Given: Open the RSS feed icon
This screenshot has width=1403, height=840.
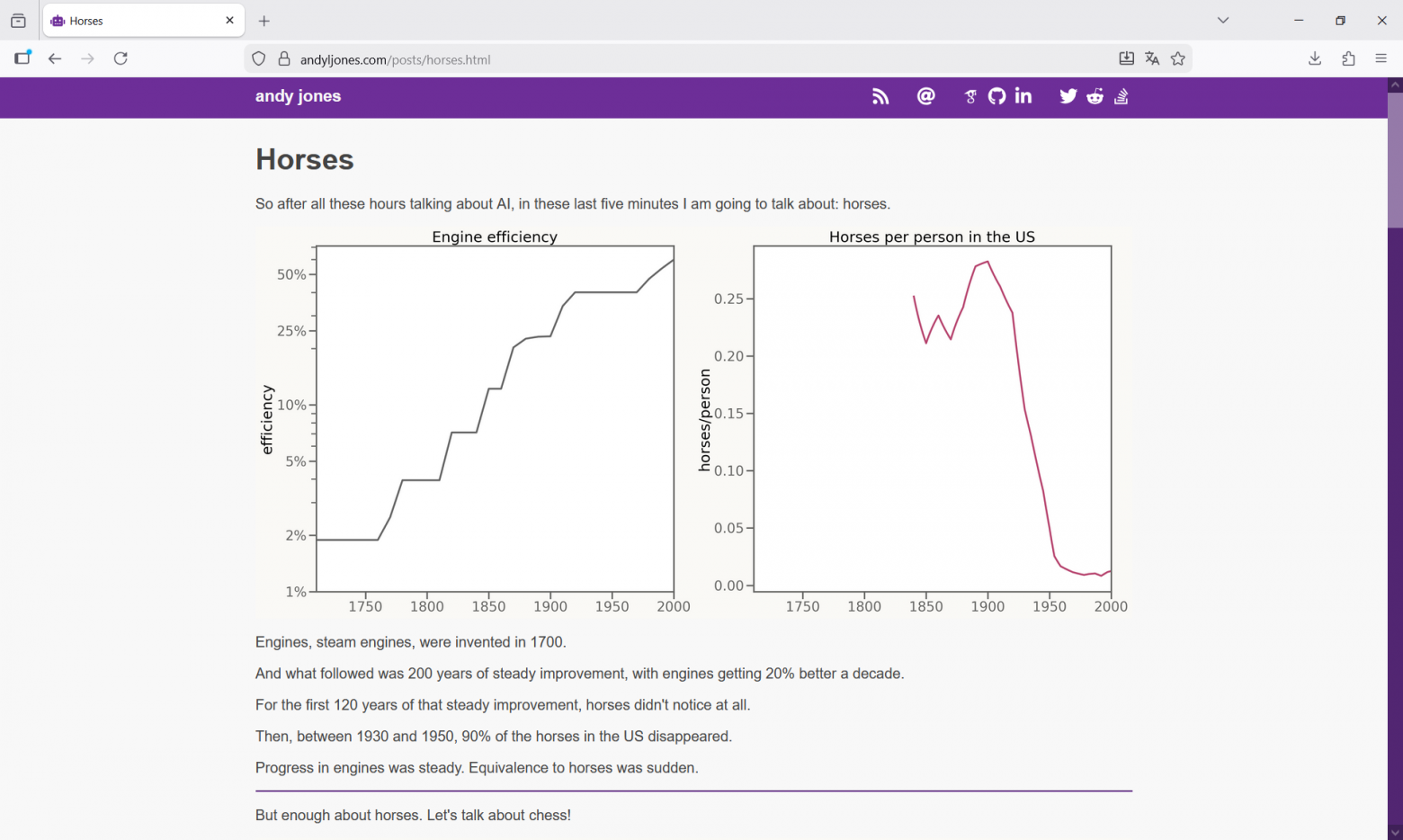Looking at the screenshot, I should 880,96.
